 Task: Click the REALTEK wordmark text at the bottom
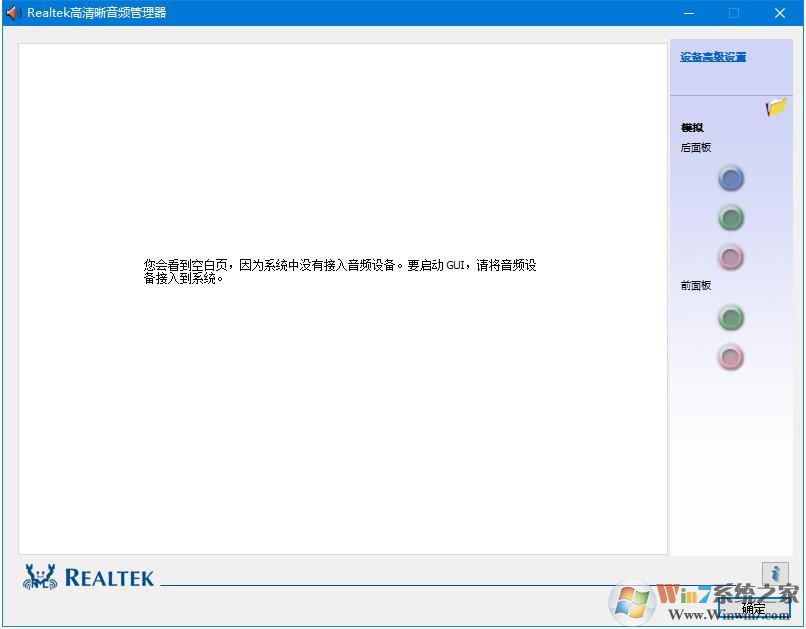coord(110,576)
